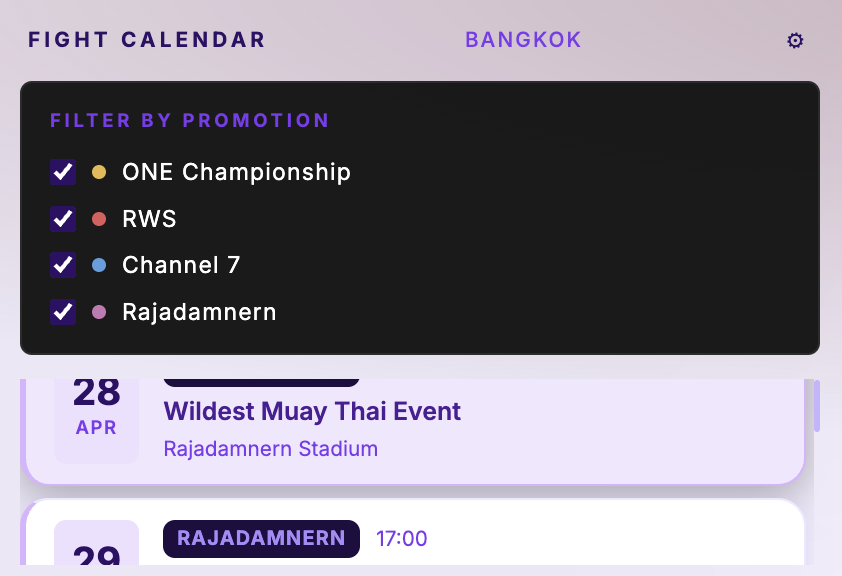Click the blue Channel 7 promotion dot

(98, 265)
